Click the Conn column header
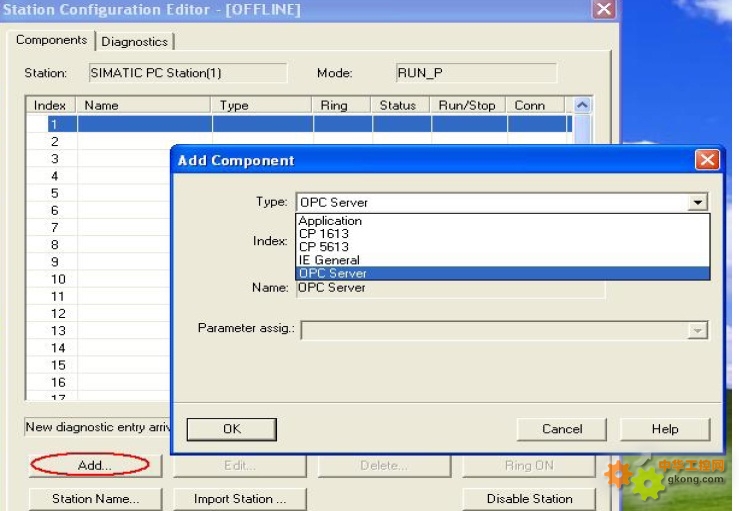This screenshot has height=511, width=739. pos(535,105)
